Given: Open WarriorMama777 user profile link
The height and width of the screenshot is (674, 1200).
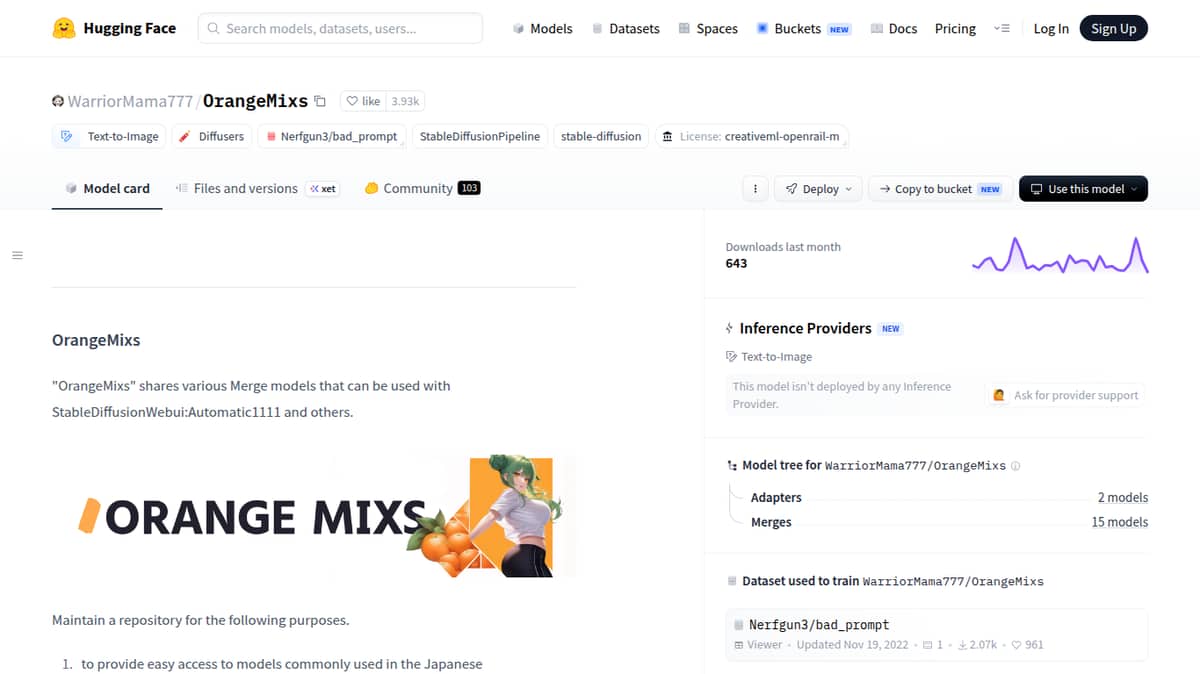Looking at the screenshot, I should (x=130, y=101).
